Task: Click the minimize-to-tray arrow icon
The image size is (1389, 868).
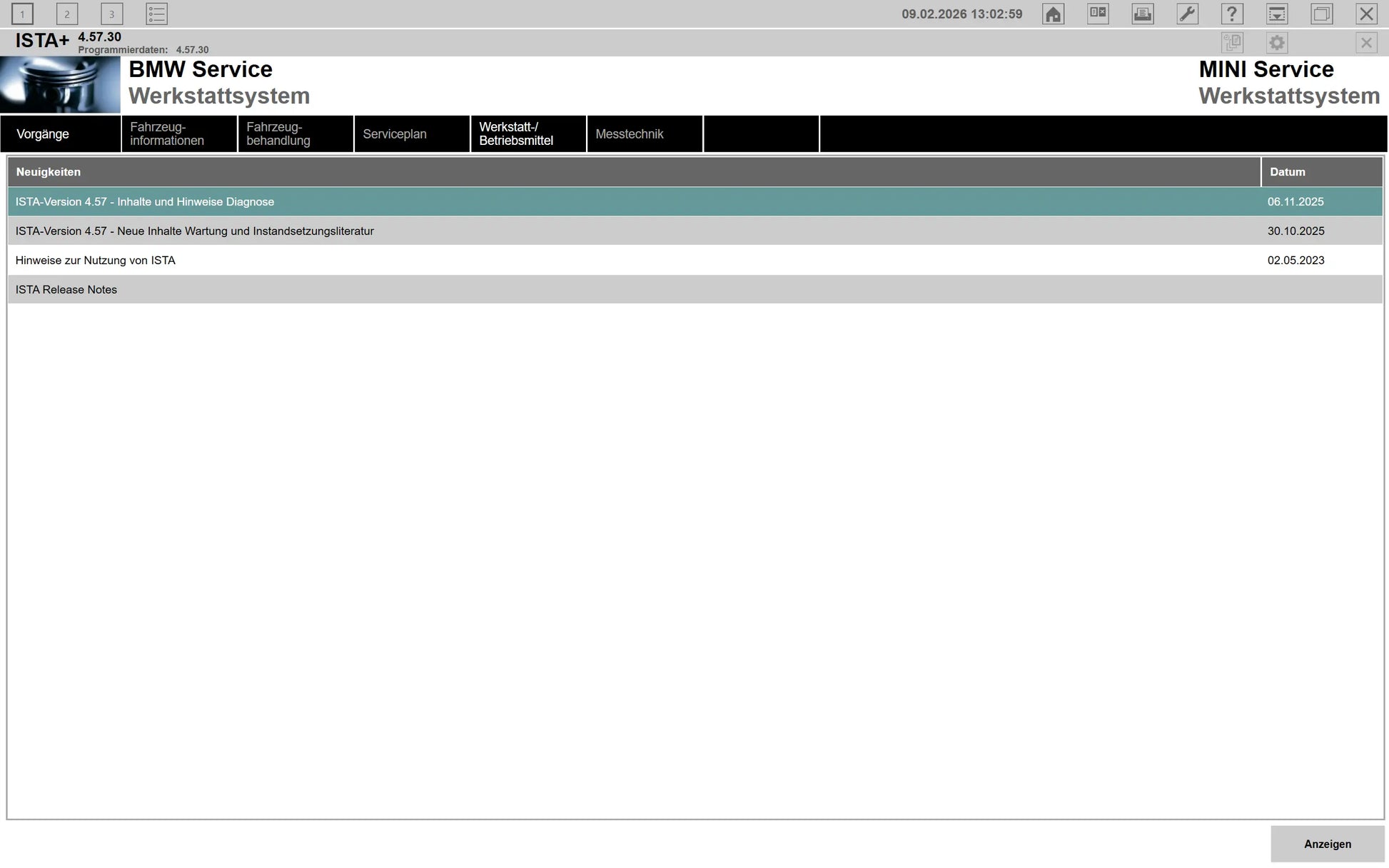Action: pyautogui.click(x=1276, y=14)
